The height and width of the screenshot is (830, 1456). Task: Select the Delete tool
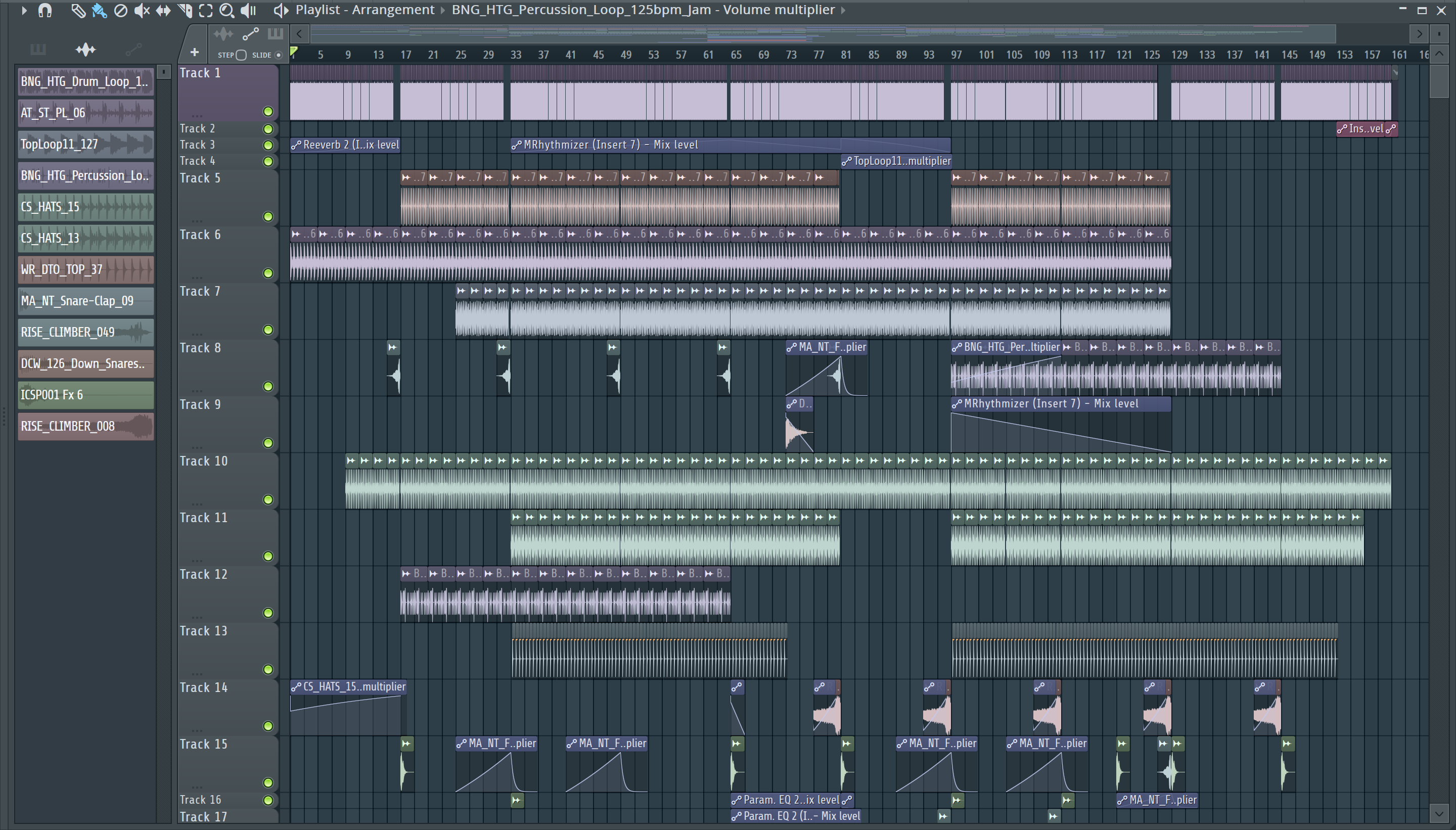120,10
